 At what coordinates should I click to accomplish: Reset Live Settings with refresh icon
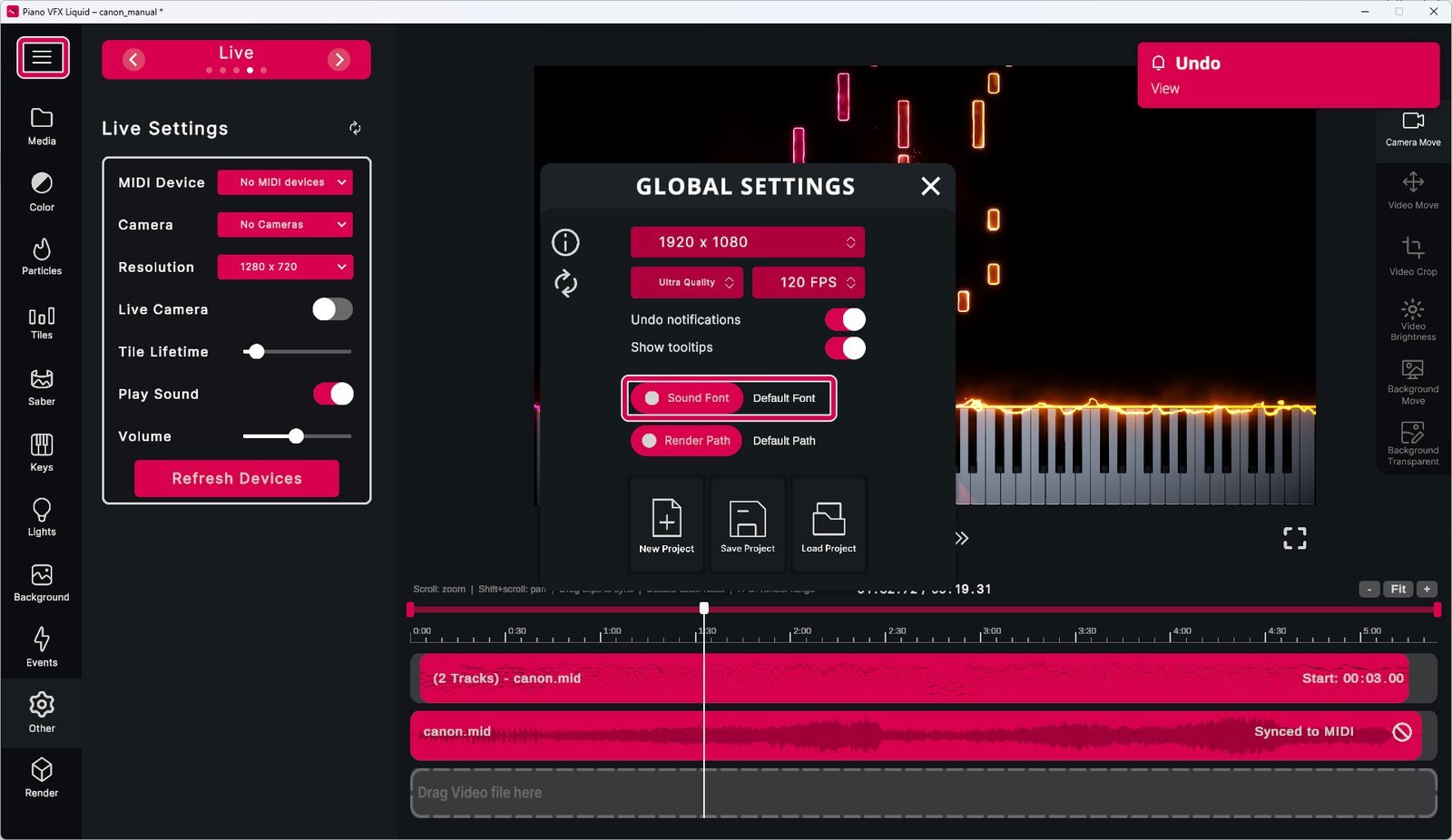click(355, 128)
